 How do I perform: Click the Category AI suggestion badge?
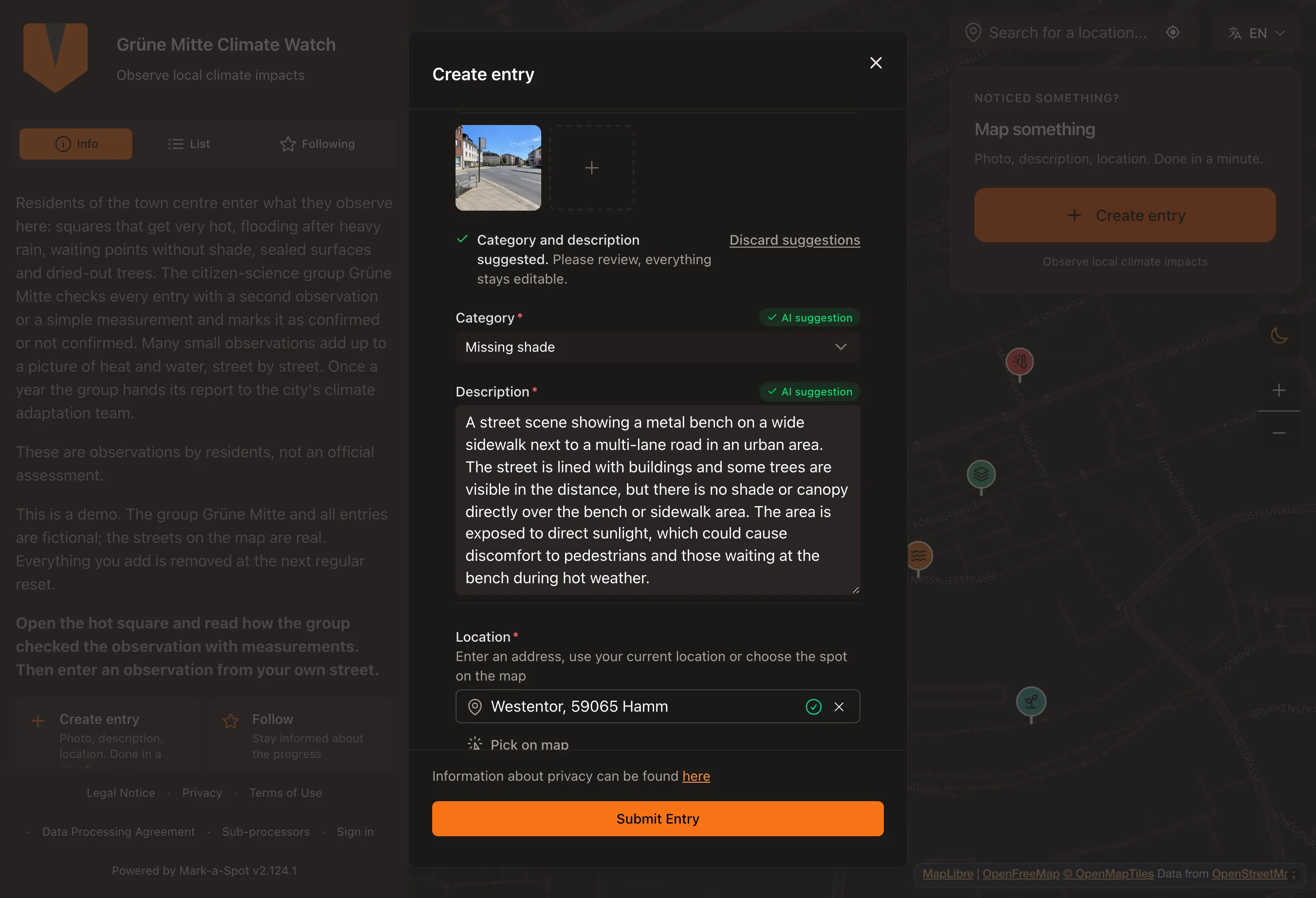pos(809,318)
